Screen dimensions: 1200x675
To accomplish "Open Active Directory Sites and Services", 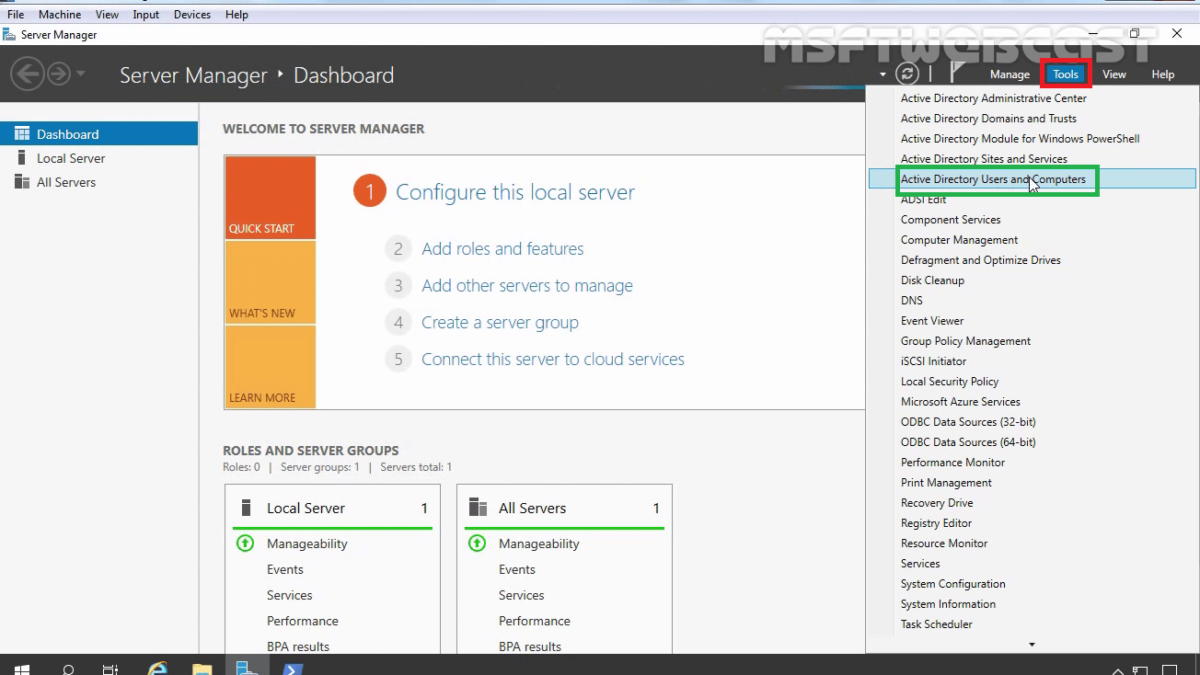I will 1031,159.
